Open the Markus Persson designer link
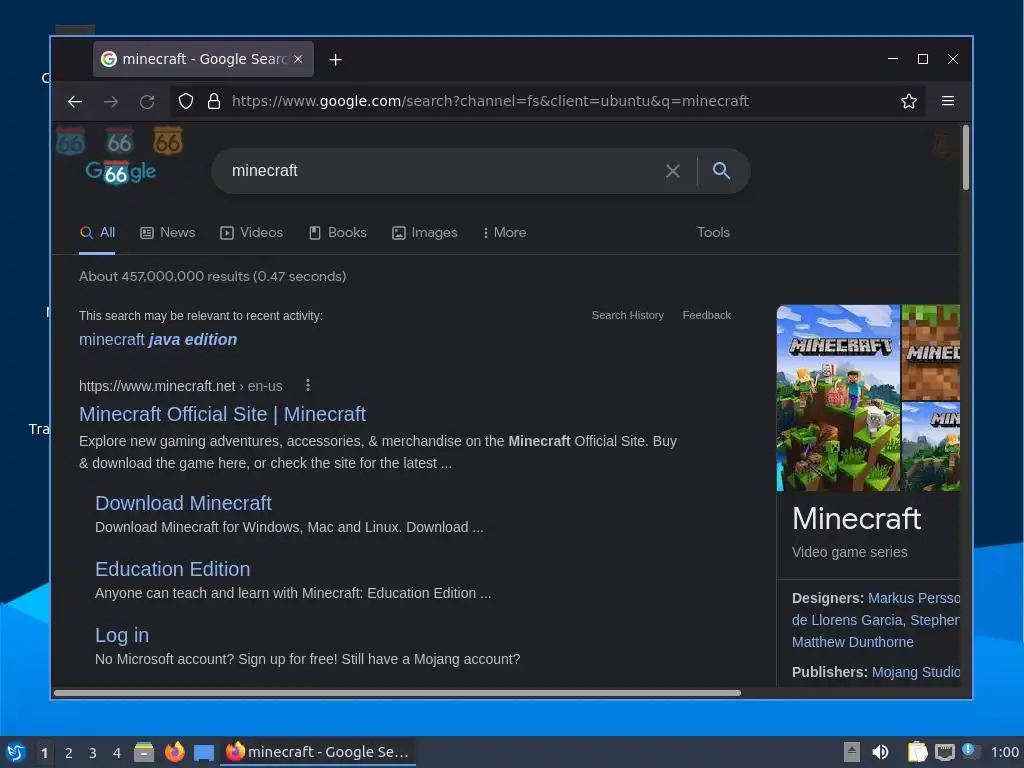The height and width of the screenshot is (768, 1024). tap(914, 598)
